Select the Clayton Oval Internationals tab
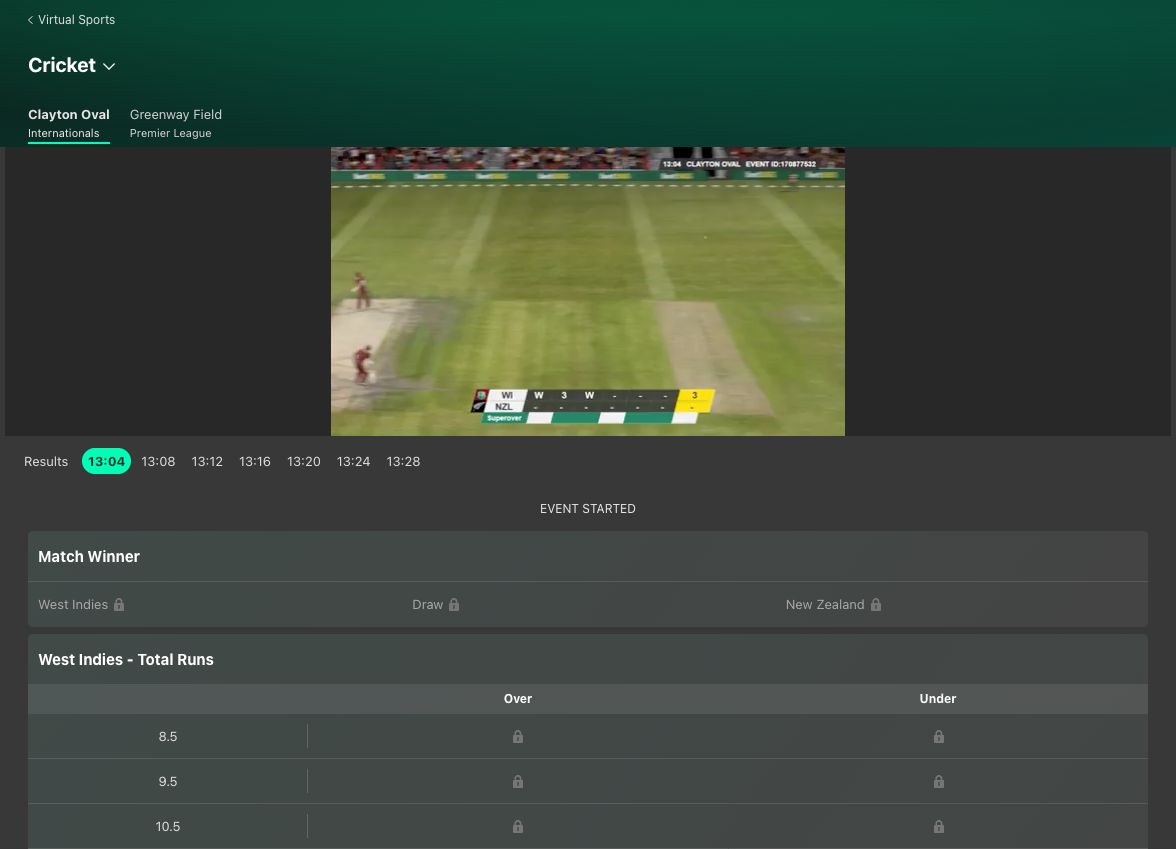The width and height of the screenshot is (1176, 849). click(68, 122)
